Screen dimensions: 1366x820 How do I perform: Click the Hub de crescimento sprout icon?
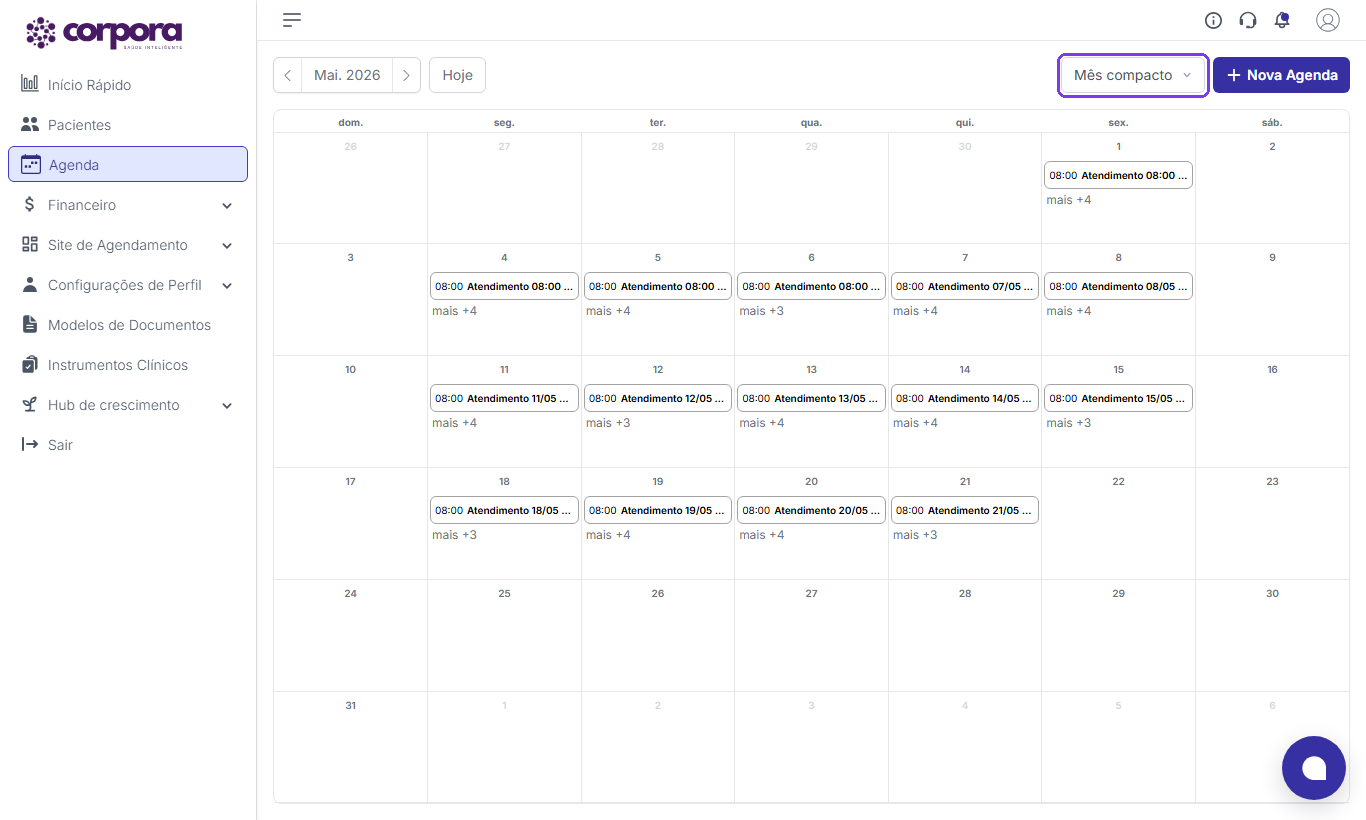[x=30, y=405]
